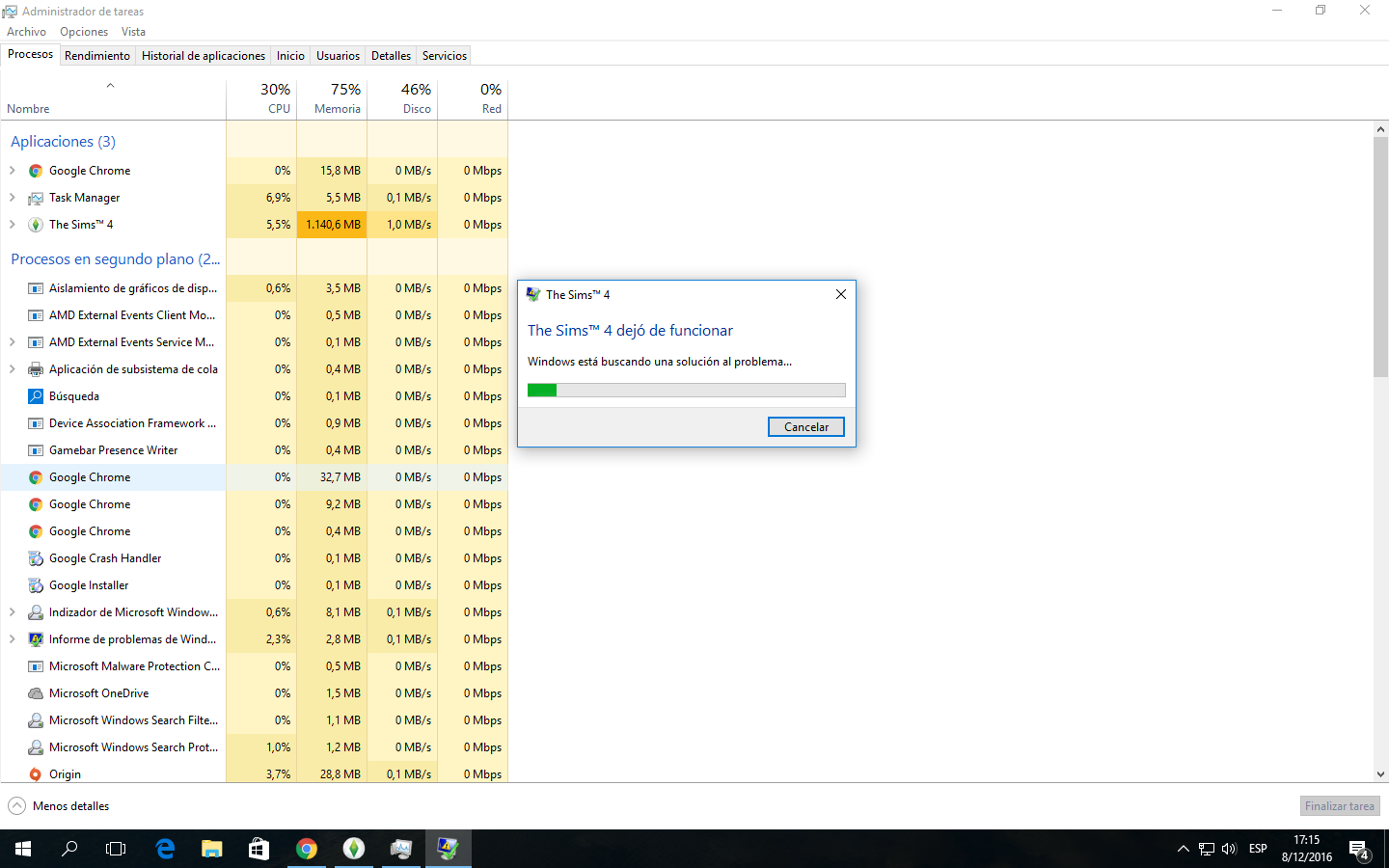Sort by the Nombre column header
The width and height of the screenshot is (1389, 868).
pyautogui.click(x=113, y=98)
